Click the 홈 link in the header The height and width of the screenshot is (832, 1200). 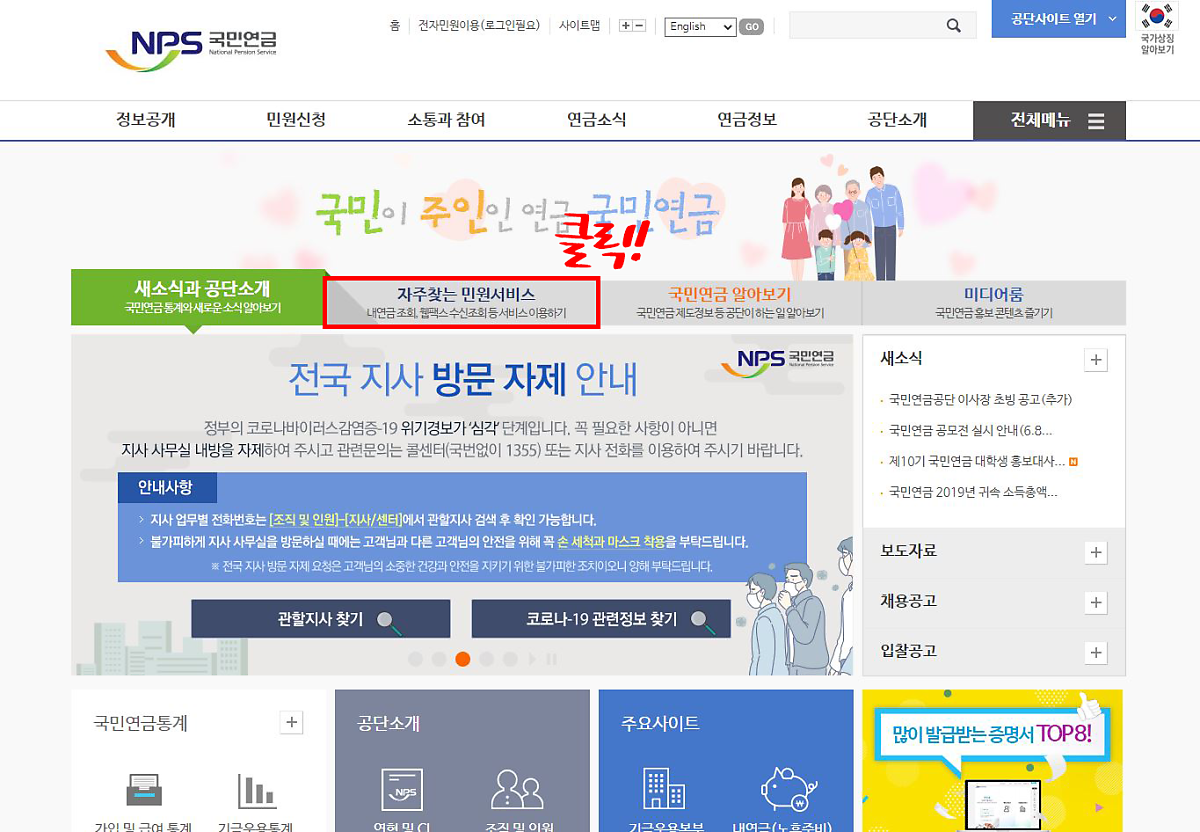pos(395,26)
